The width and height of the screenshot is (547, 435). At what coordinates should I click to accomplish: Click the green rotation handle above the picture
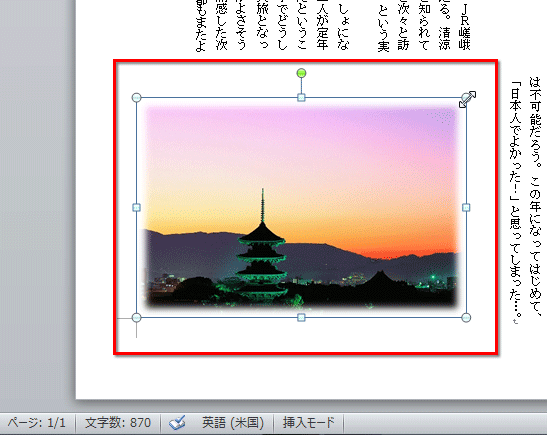point(301,73)
